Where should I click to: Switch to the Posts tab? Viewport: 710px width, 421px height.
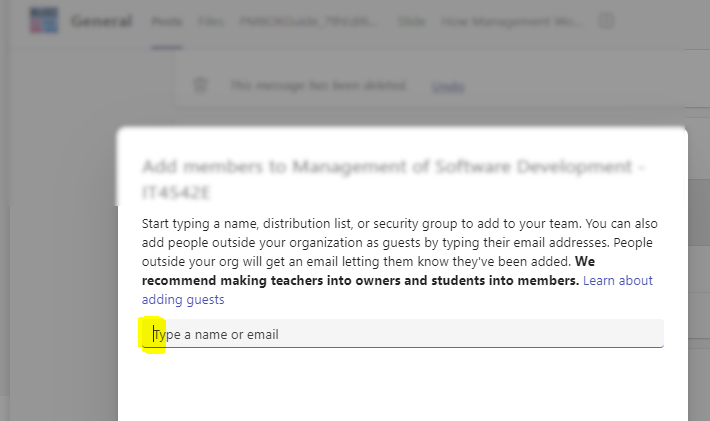(x=167, y=21)
